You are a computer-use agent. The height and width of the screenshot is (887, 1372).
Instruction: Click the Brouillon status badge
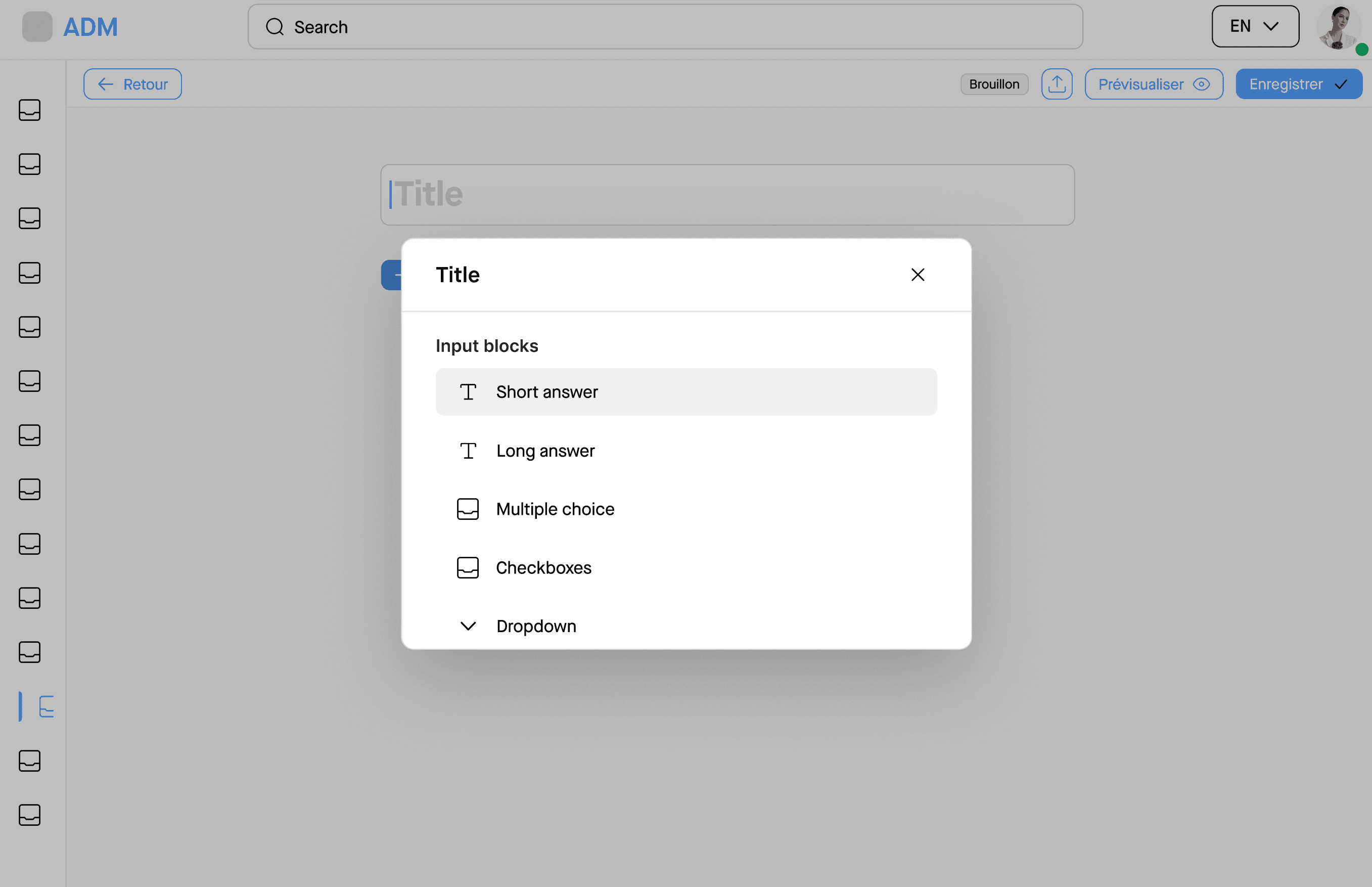tap(994, 84)
